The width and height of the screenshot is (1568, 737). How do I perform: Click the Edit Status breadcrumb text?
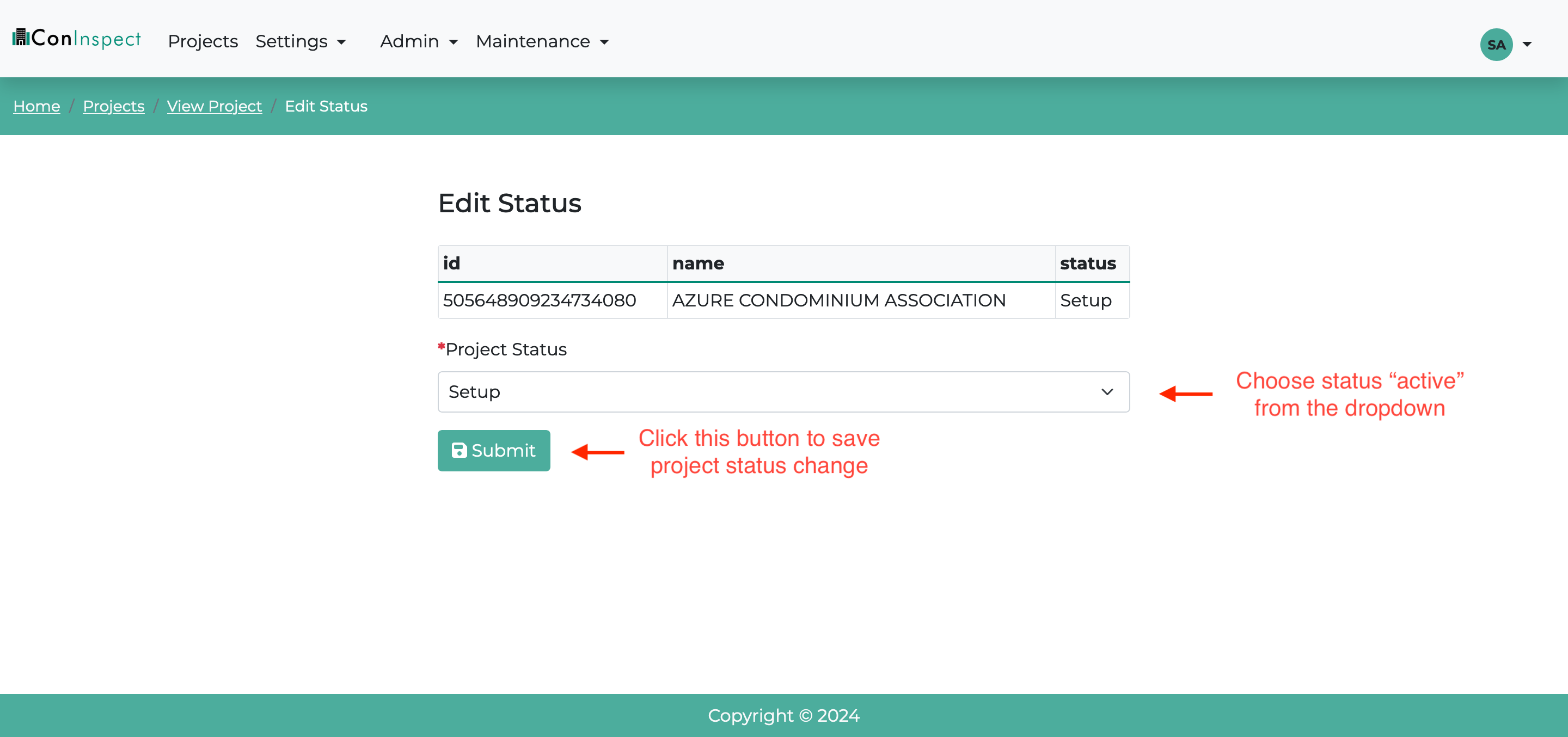(x=326, y=106)
